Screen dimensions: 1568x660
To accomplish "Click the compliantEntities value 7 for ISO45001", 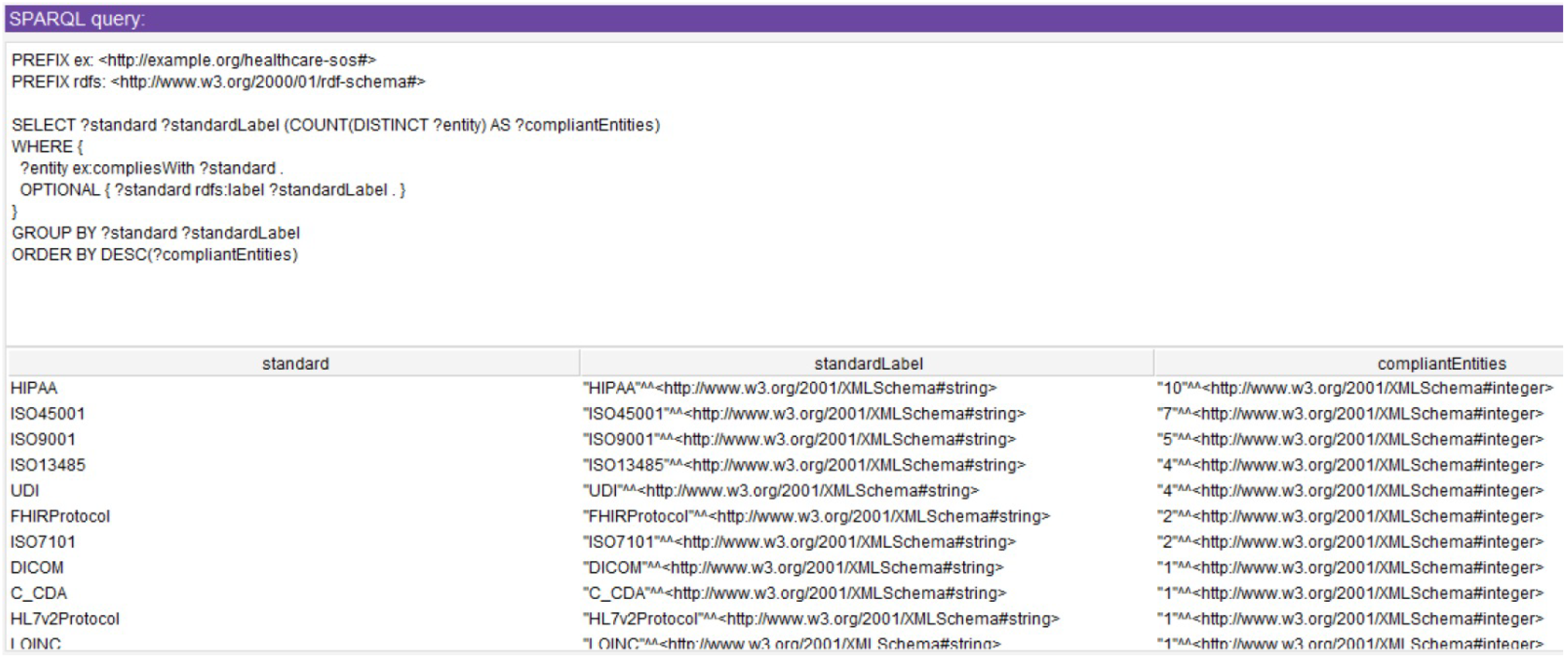I will (x=1350, y=413).
